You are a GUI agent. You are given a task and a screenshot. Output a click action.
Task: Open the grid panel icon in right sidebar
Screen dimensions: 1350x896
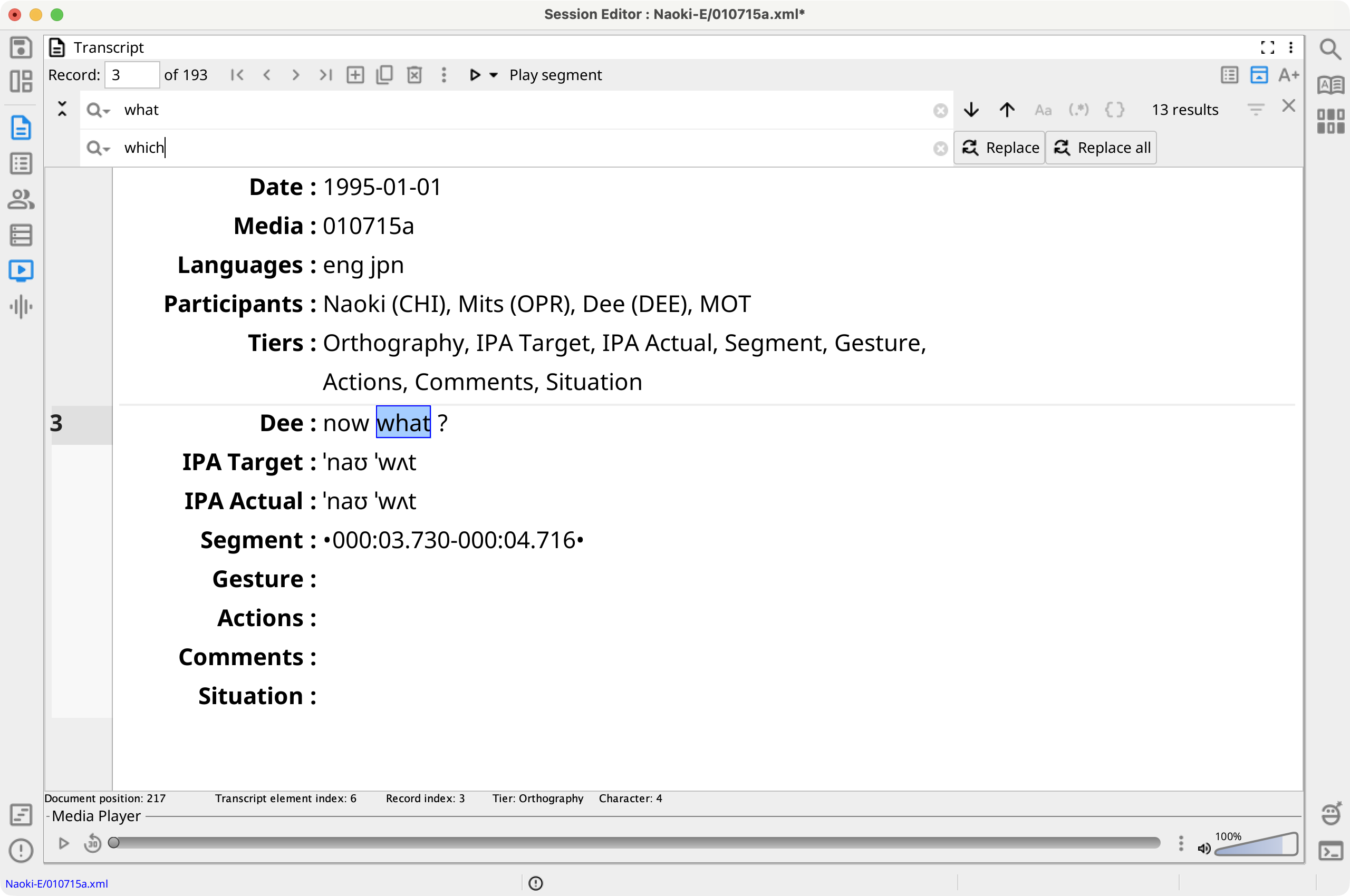1330,121
